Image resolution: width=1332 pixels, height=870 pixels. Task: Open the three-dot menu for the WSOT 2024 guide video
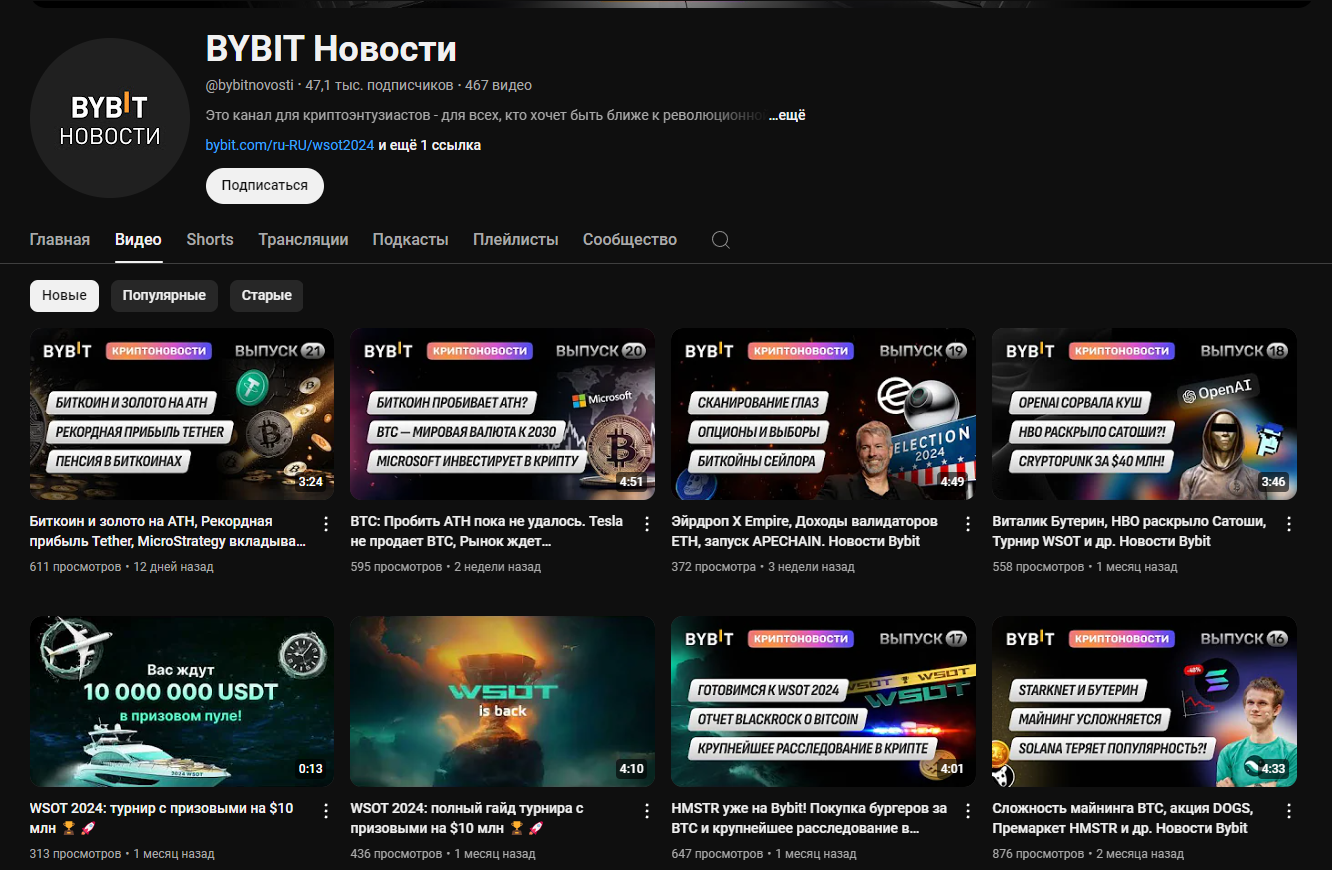pyautogui.click(x=646, y=810)
